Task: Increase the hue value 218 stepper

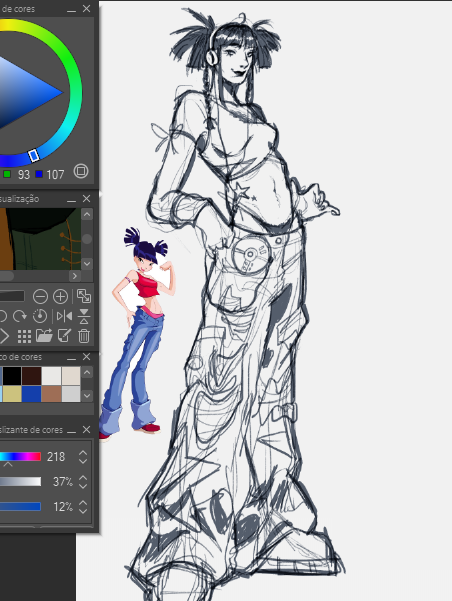Action: point(83,453)
